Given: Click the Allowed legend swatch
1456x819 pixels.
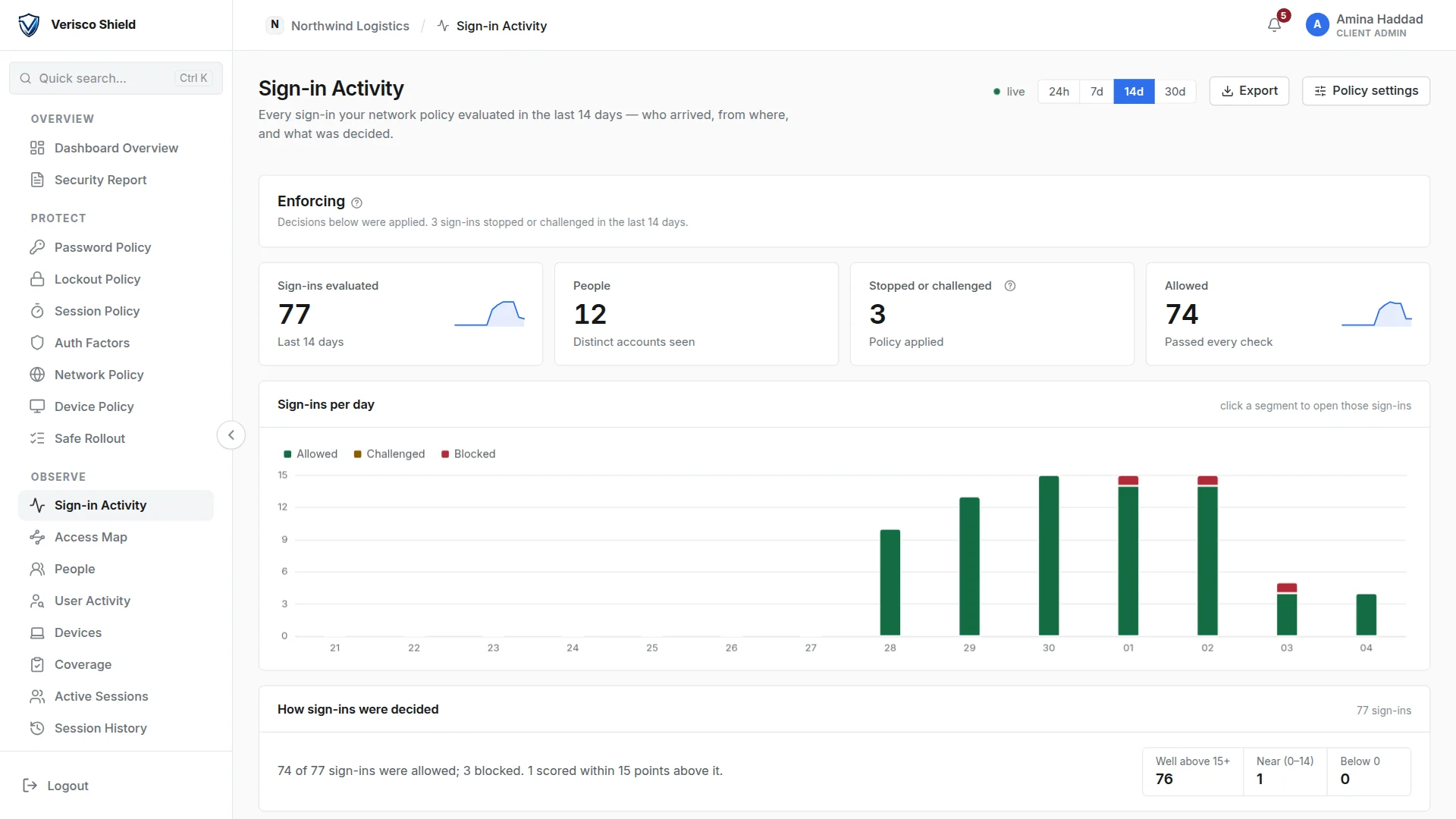Looking at the screenshot, I should 287,454.
